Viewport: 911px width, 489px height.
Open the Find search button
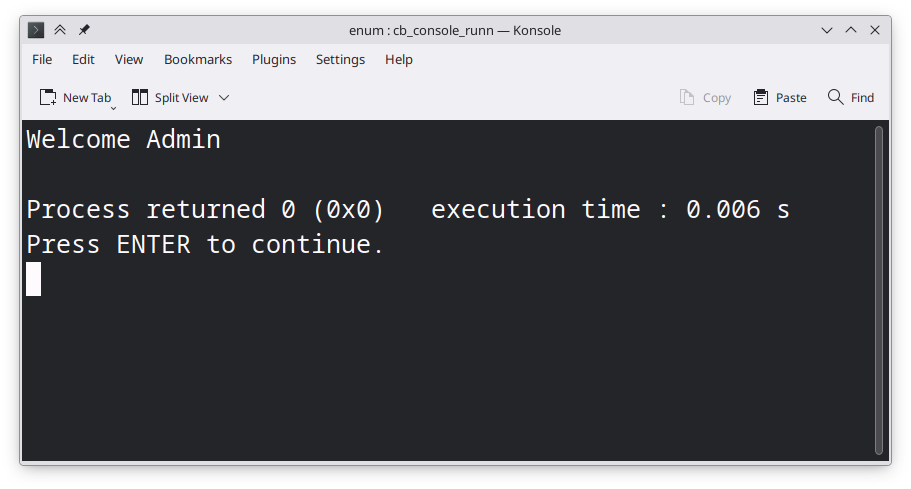tap(851, 97)
